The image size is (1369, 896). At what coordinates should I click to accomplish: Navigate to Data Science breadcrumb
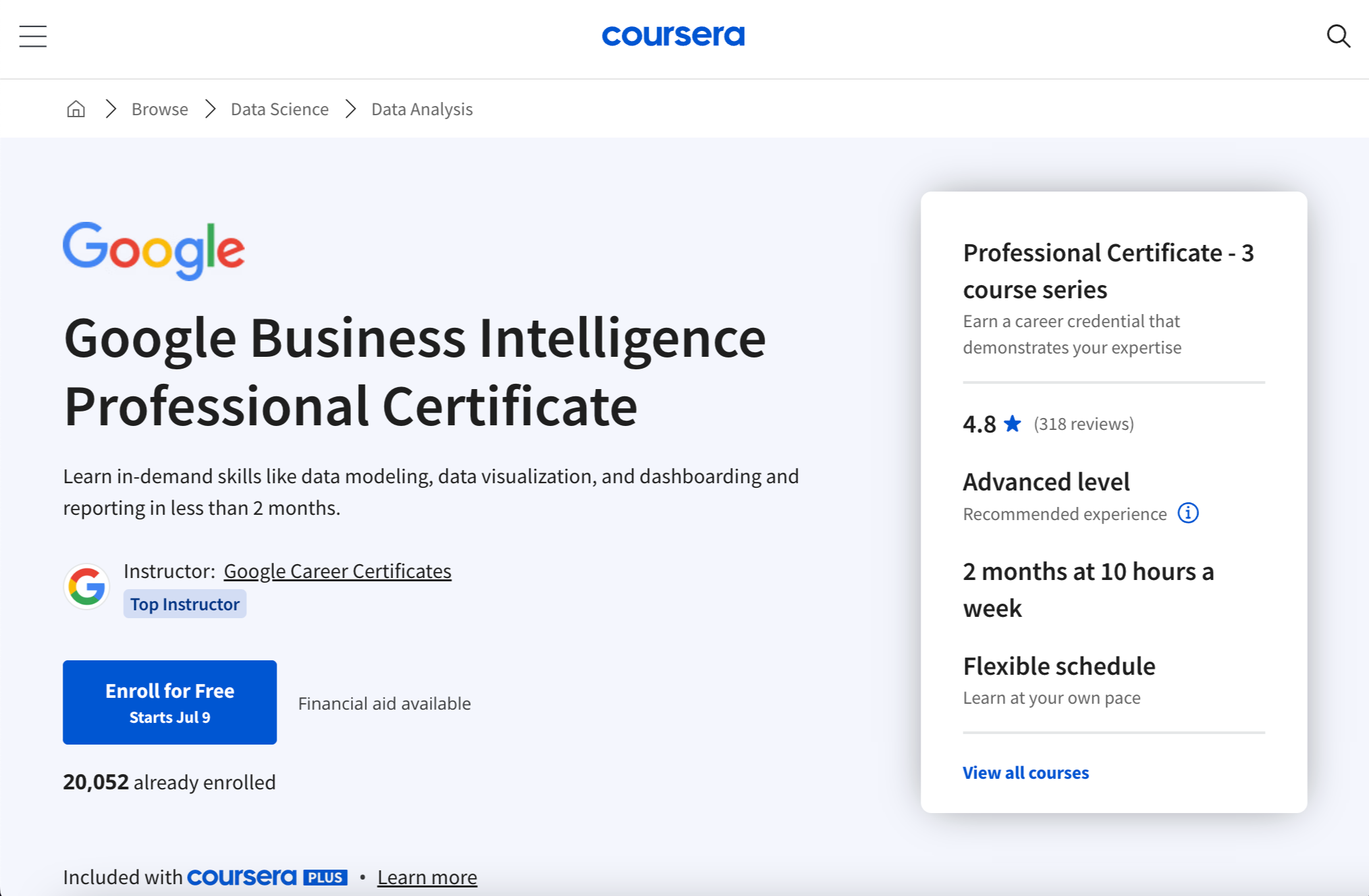click(279, 109)
